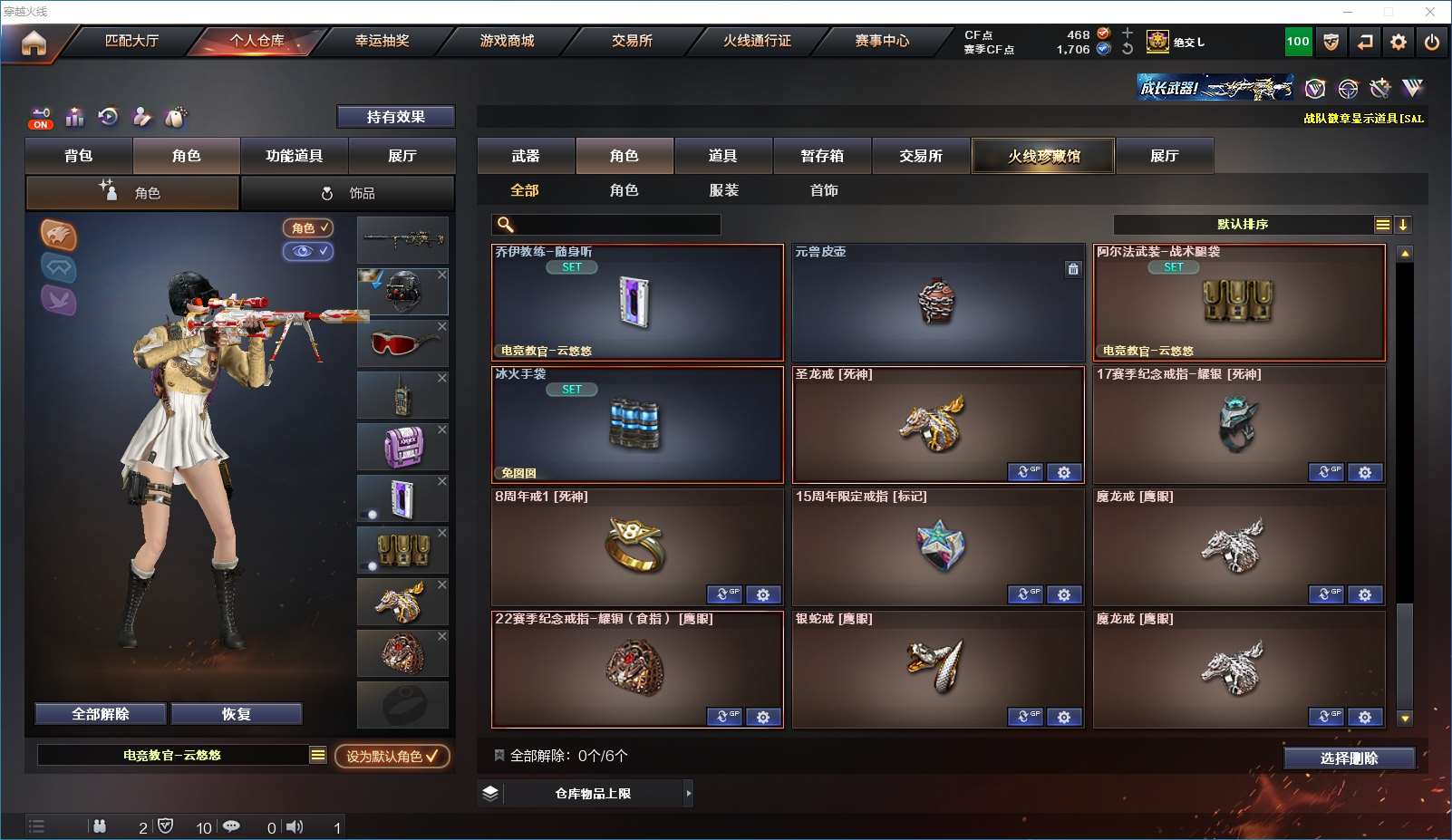Click GP repair icon on 银蛇戒 item
The height and width of the screenshot is (840, 1452).
coord(1026,717)
